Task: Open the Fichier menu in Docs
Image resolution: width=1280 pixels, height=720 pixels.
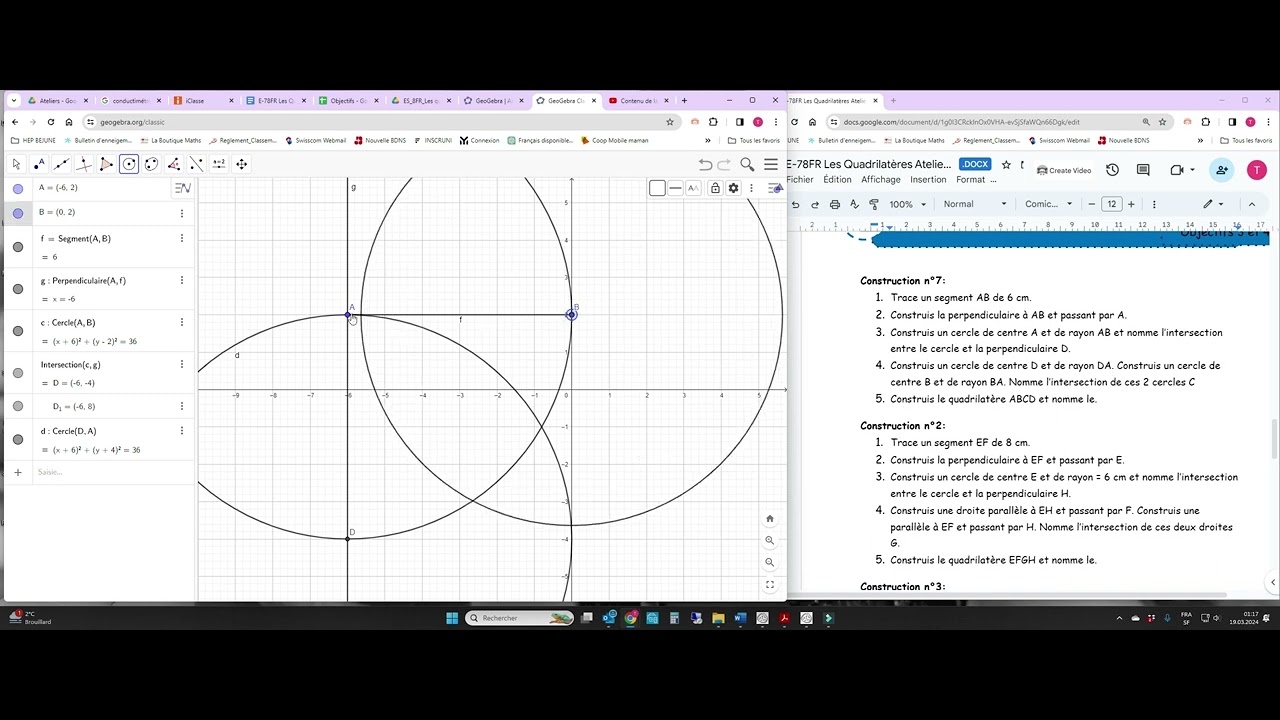Action: [x=800, y=180]
